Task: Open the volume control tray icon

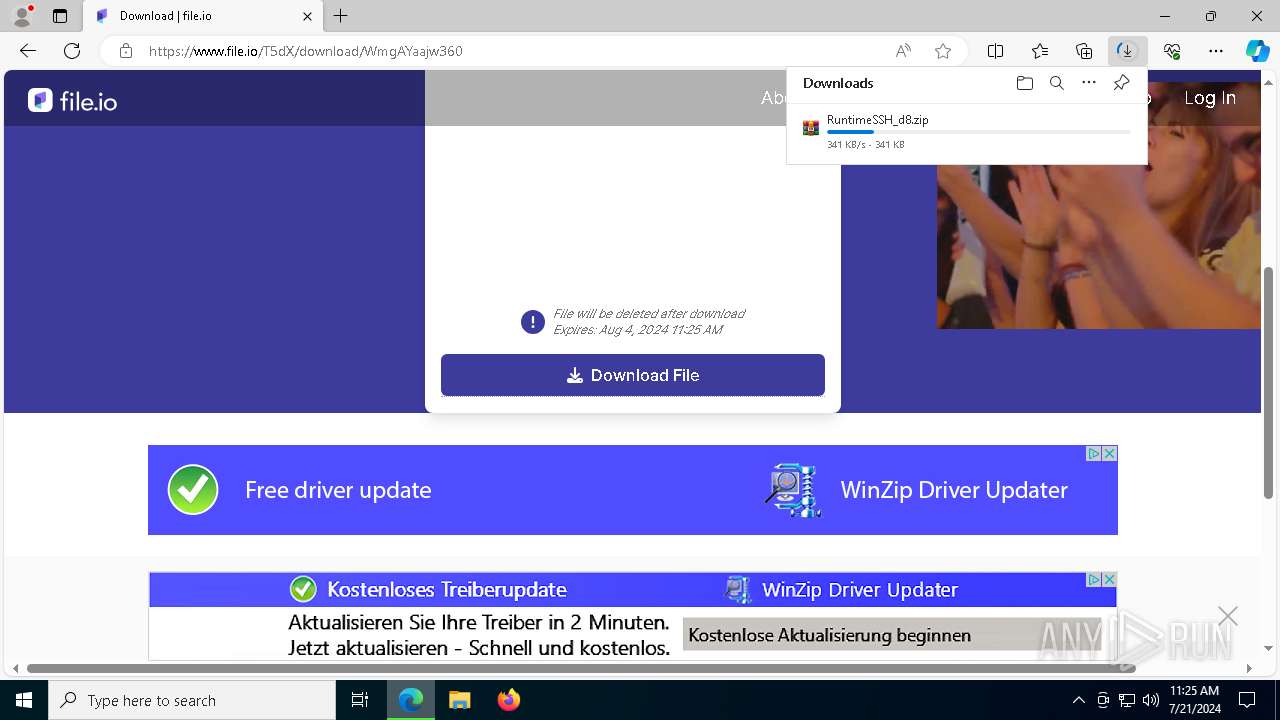Action: click(1151, 700)
